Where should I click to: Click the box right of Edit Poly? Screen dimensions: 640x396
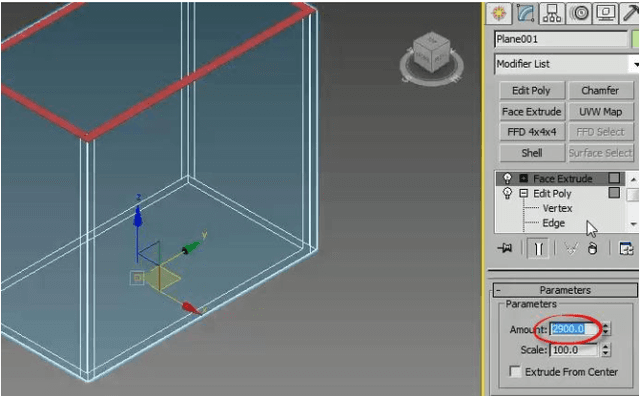[x=614, y=193]
